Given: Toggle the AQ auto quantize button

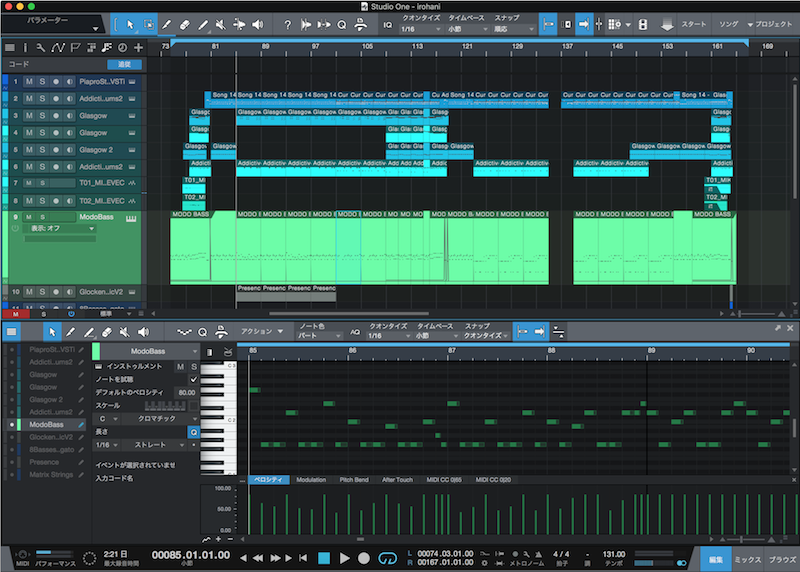Looking at the screenshot, I should click(x=355, y=332).
